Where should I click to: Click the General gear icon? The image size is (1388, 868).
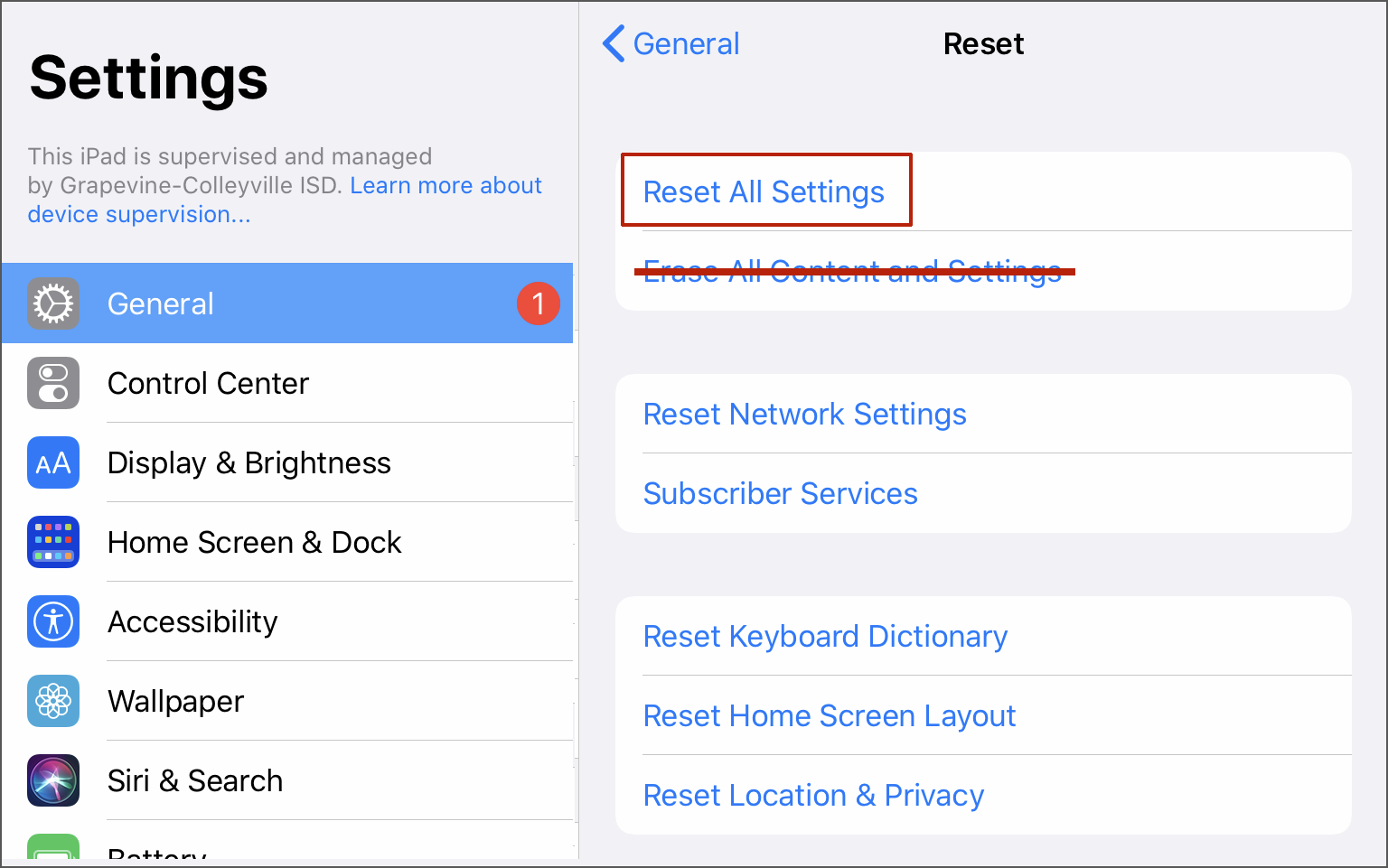click(53, 303)
